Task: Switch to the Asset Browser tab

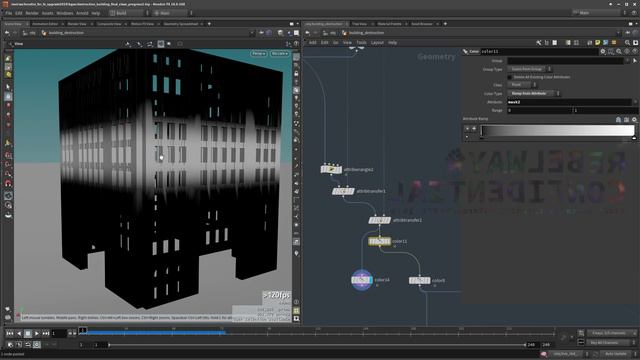Action: click(422, 24)
